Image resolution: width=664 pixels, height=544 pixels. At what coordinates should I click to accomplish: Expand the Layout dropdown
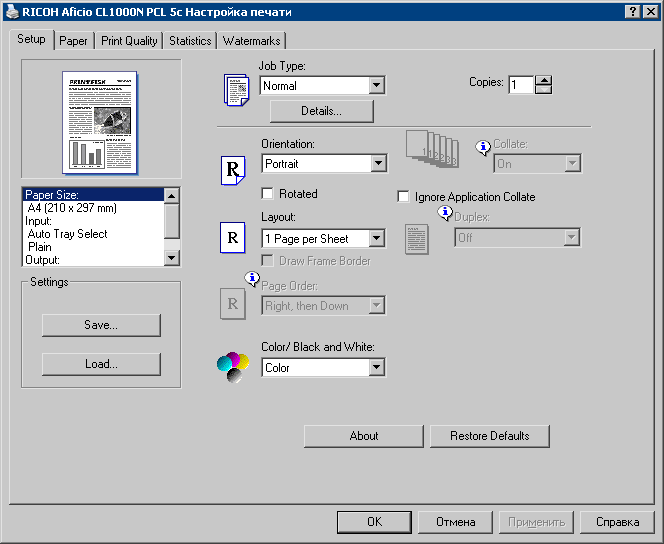coord(376,238)
